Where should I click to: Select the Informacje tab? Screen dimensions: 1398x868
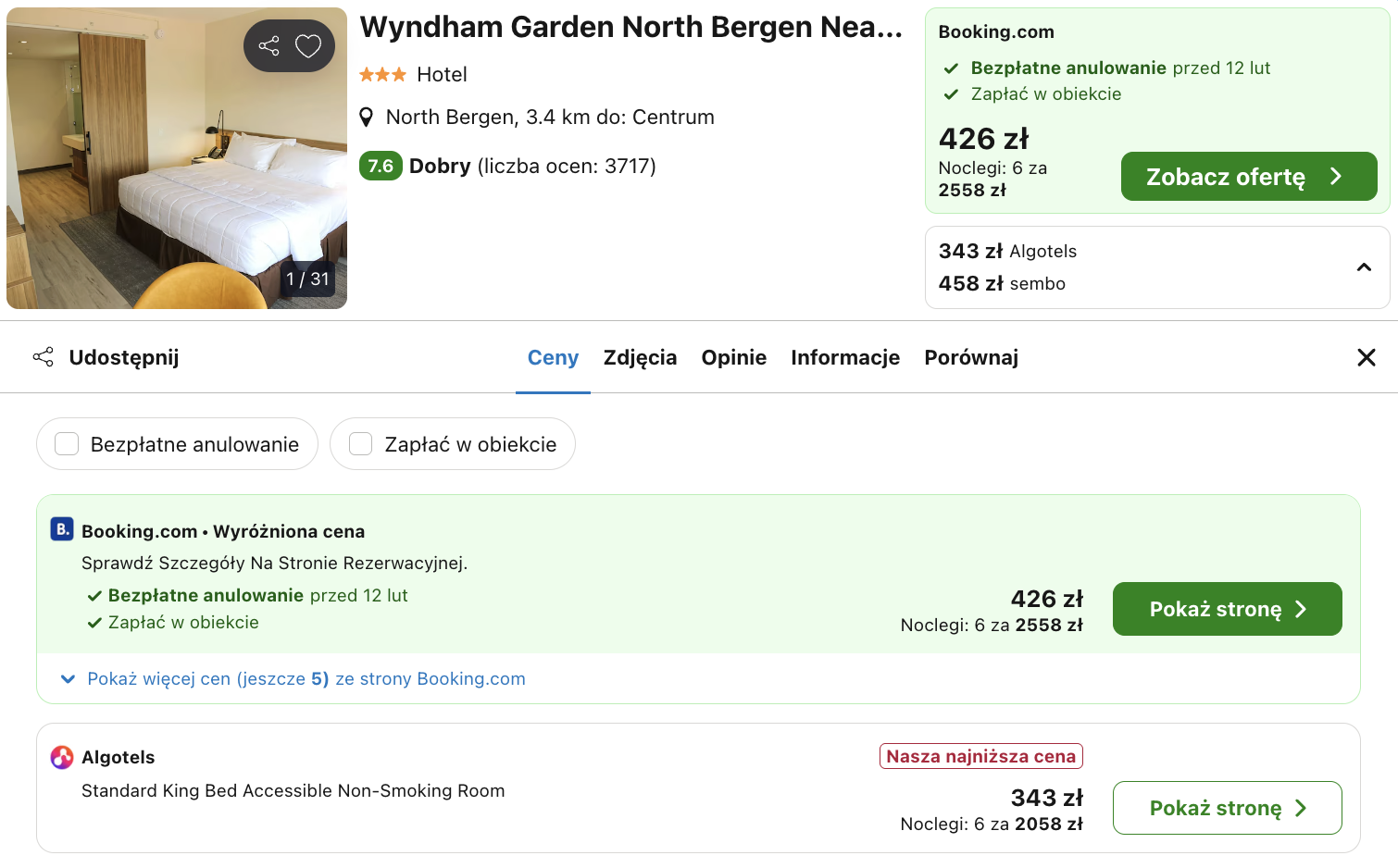(x=844, y=357)
